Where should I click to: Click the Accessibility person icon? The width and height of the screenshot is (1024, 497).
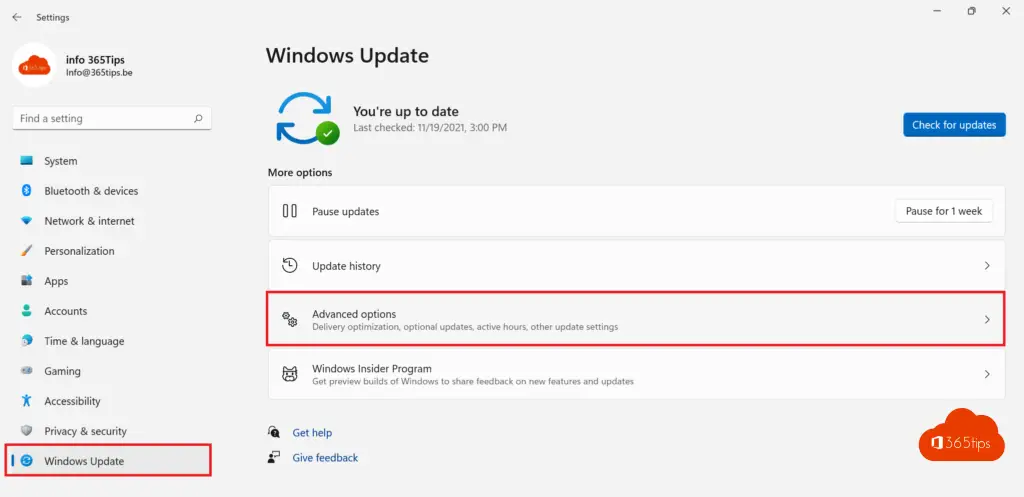pyautogui.click(x=26, y=401)
